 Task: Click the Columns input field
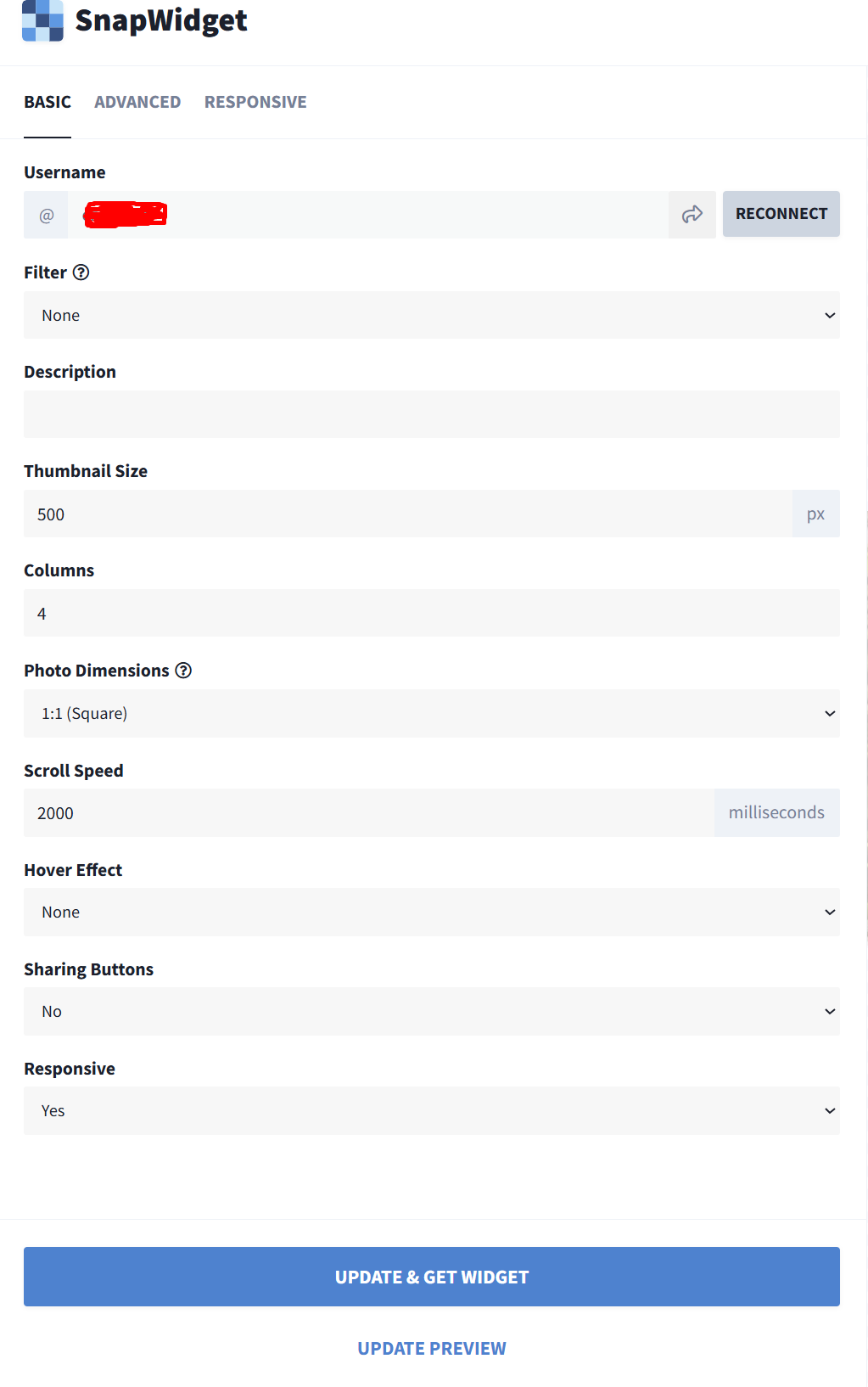[431, 614]
